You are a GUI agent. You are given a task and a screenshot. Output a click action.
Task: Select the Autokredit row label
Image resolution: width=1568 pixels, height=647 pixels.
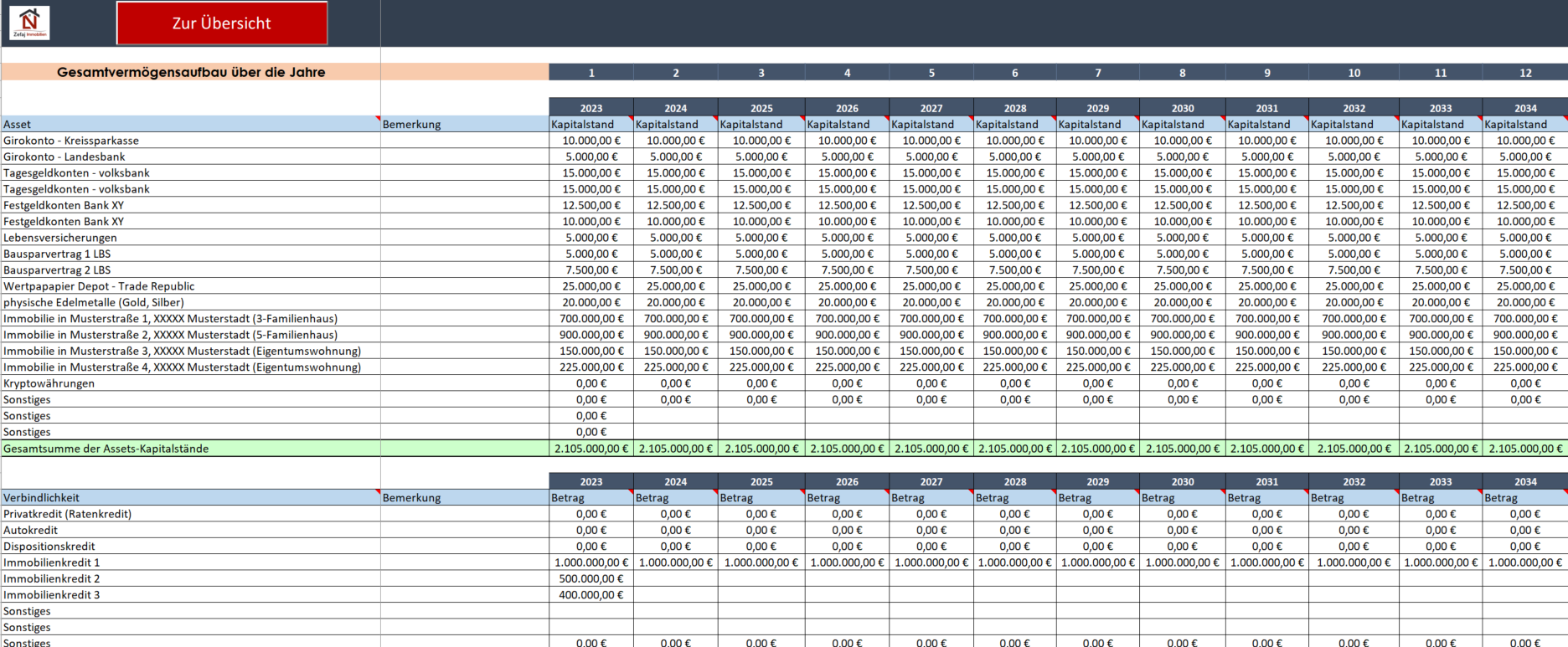click(31, 530)
